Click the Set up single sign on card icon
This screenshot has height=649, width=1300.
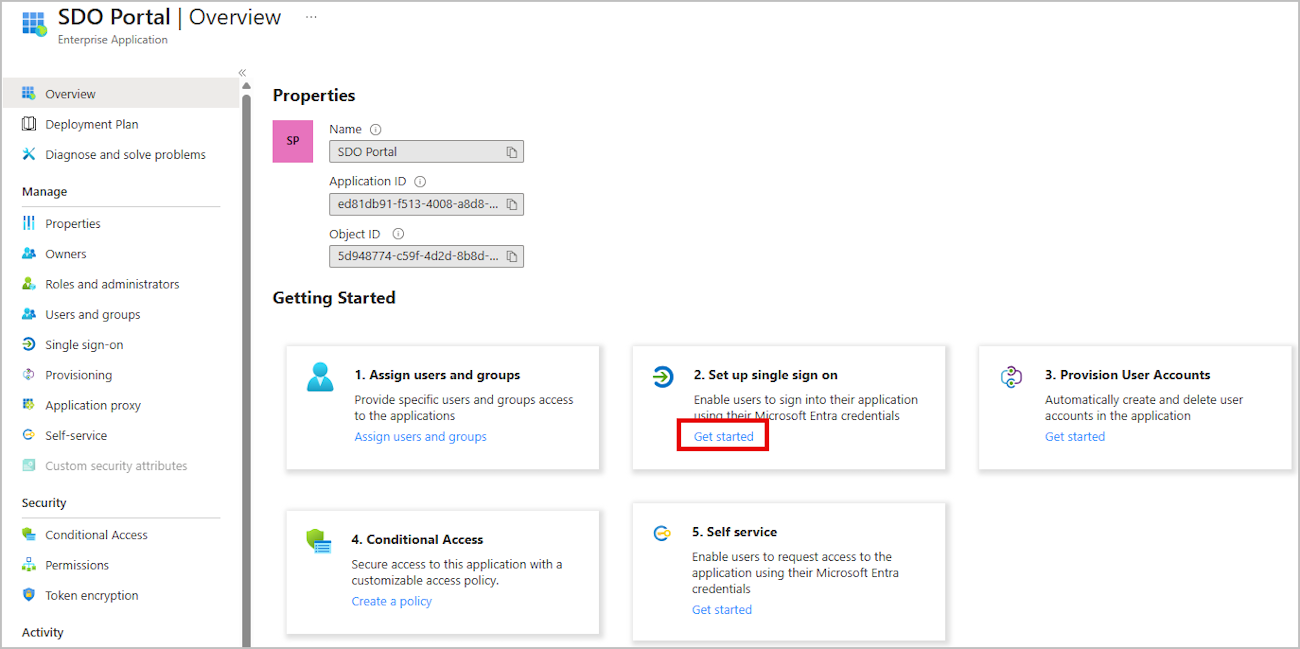(x=663, y=377)
